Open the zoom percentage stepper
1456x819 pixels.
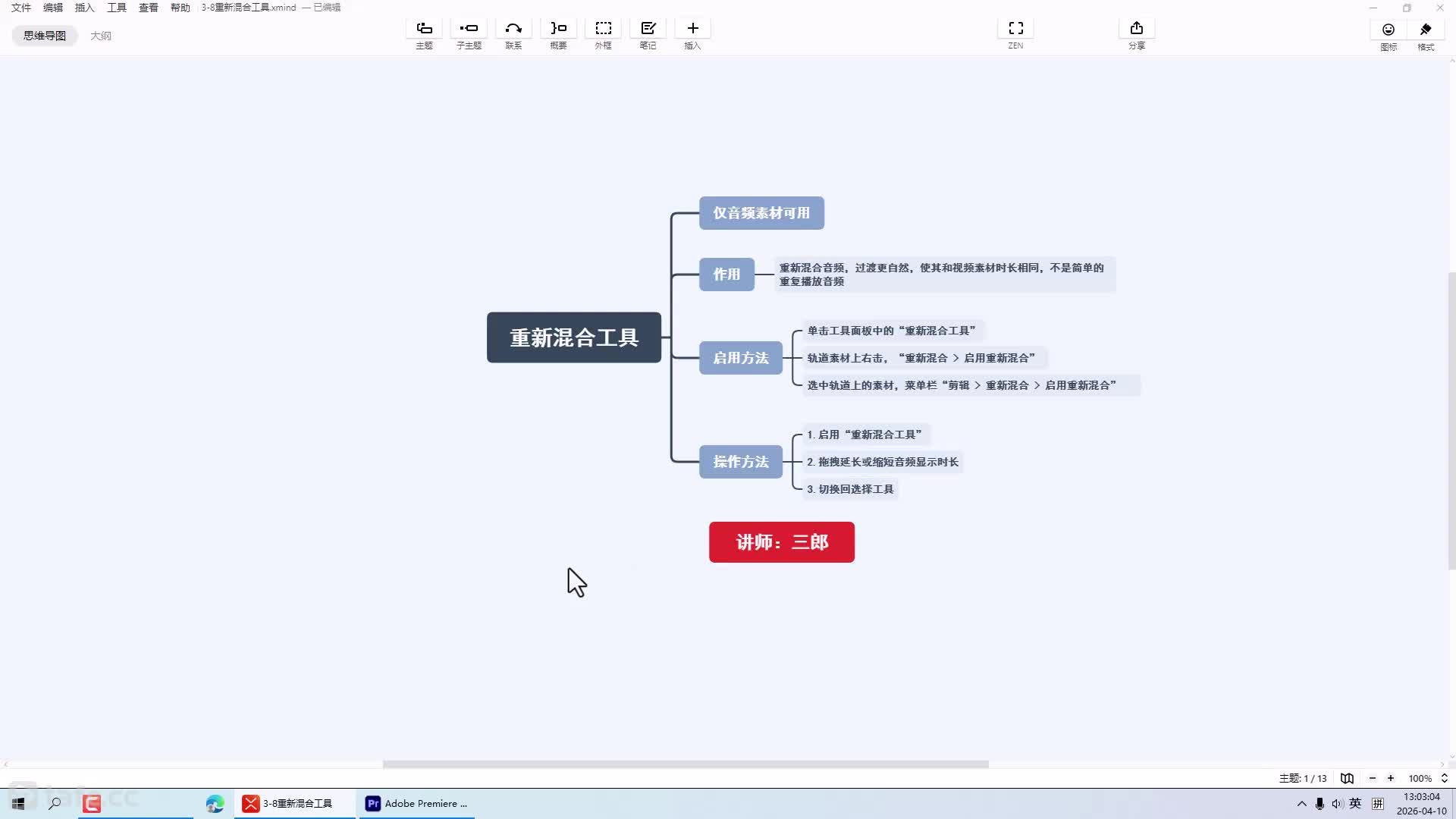1444,778
